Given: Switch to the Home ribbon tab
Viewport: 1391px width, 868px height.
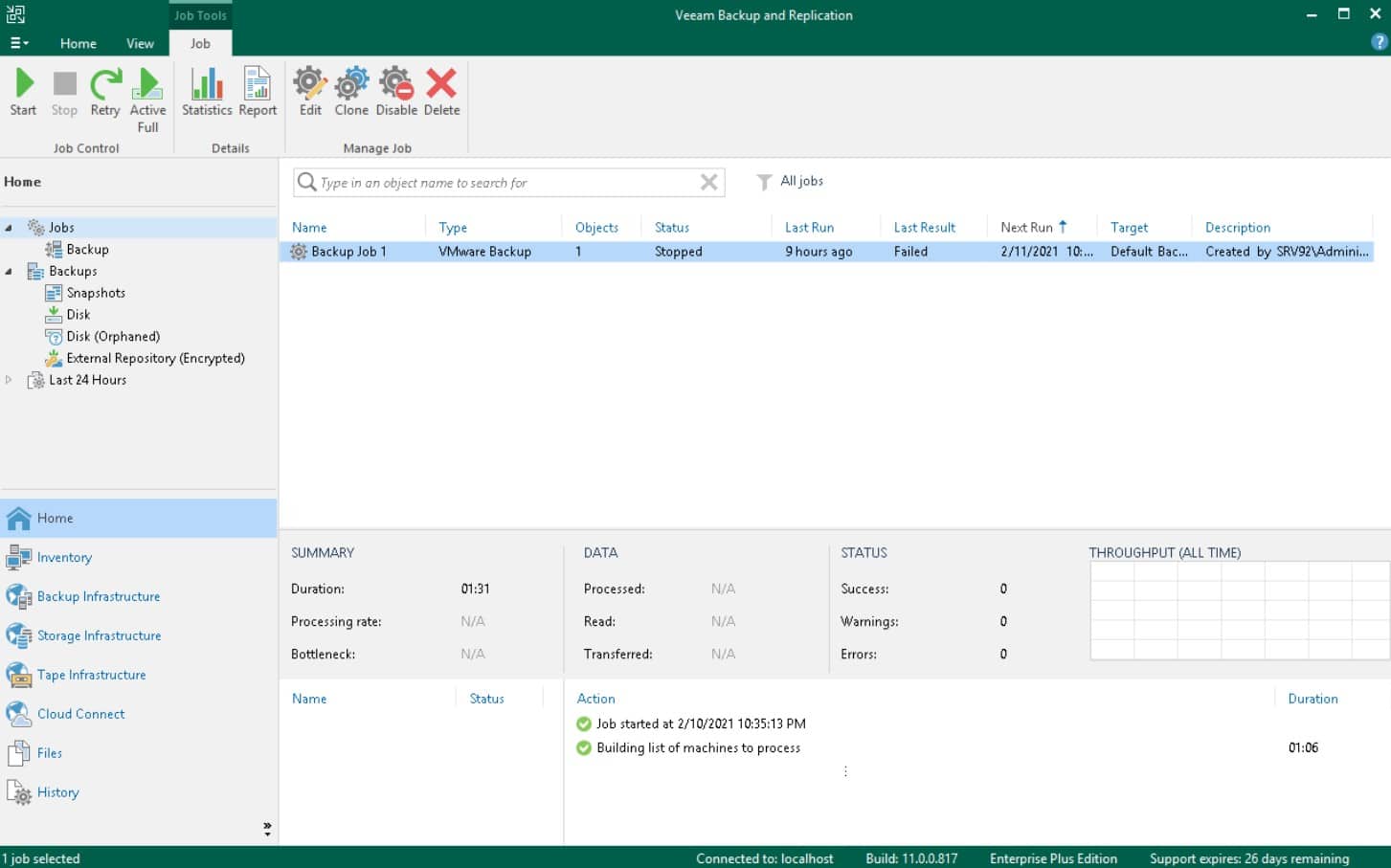Looking at the screenshot, I should pos(78,43).
